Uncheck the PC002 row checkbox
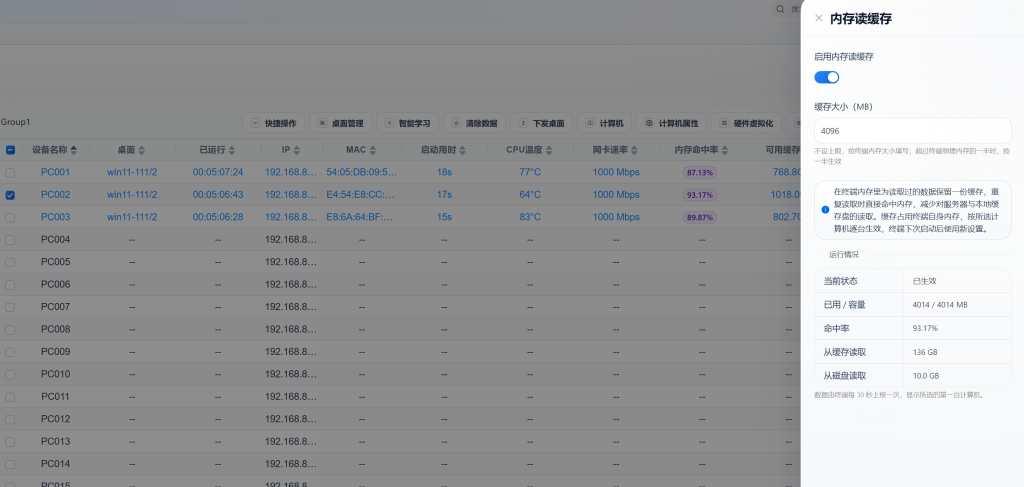1024x487 pixels. [x=10, y=195]
